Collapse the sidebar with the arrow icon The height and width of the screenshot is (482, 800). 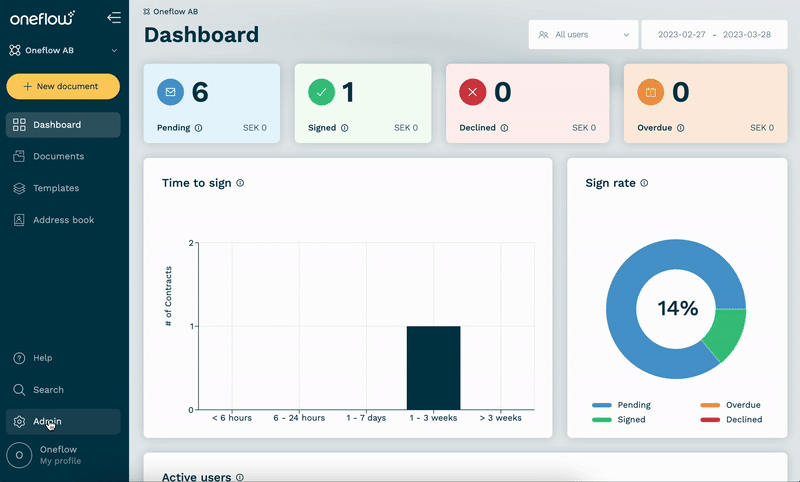(114, 18)
